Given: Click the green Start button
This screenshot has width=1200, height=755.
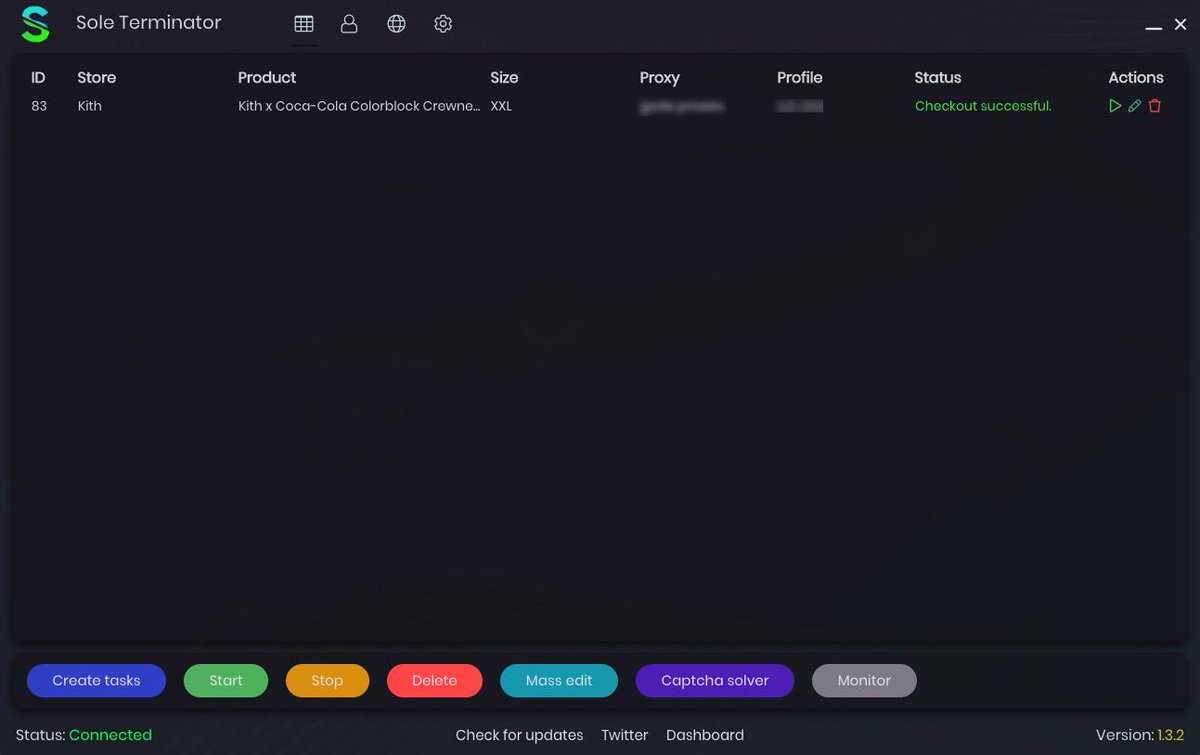Looking at the screenshot, I should pos(226,680).
